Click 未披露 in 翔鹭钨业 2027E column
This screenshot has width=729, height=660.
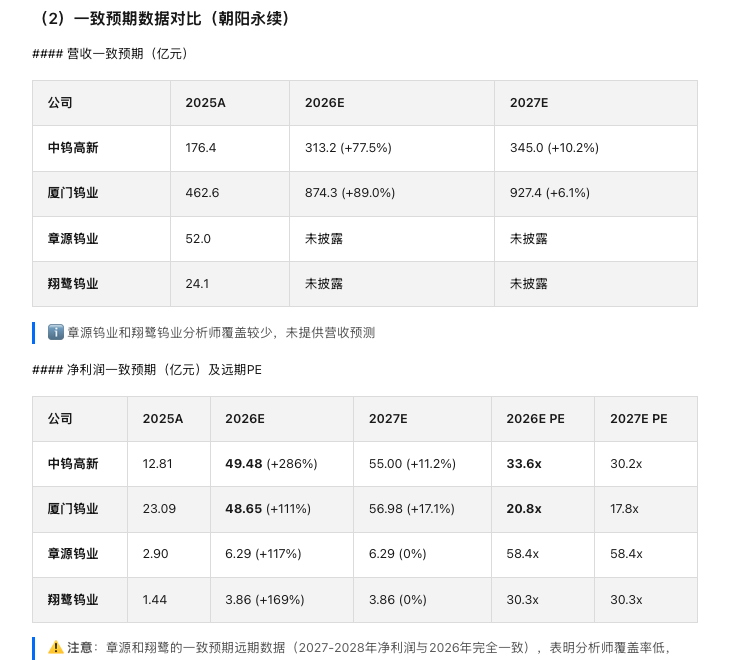[529, 284]
